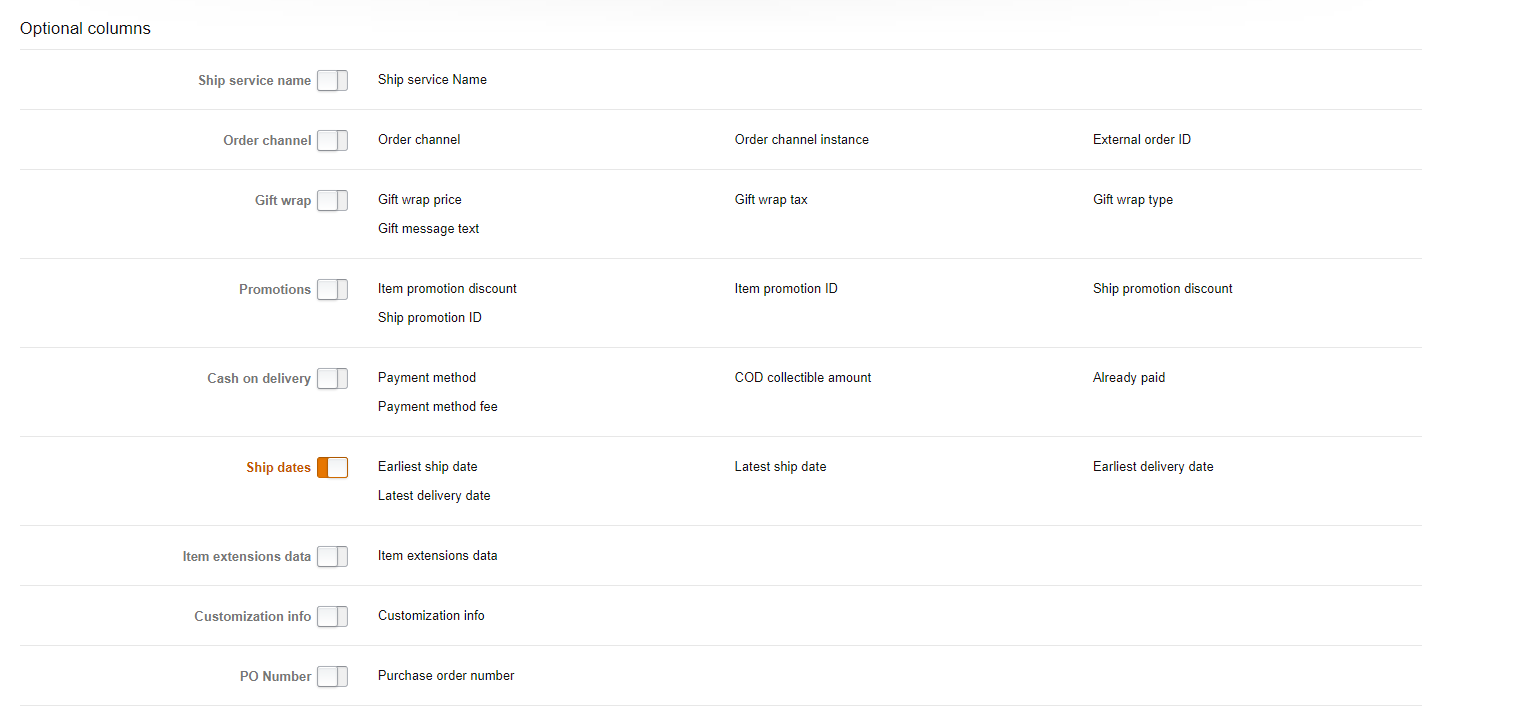Viewport: 1529px width, 706px height.
Task: Enable the Ship service name toggle
Action: pyautogui.click(x=332, y=80)
